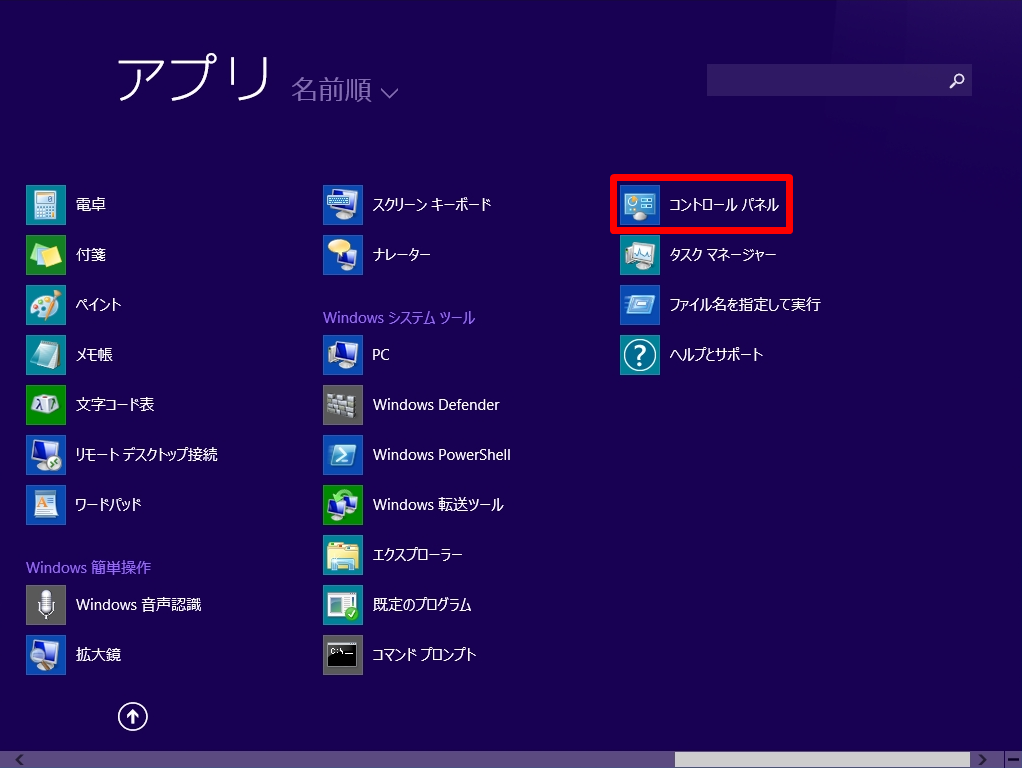Open the メモ帳 notepad icon

click(x=46, y=355)
